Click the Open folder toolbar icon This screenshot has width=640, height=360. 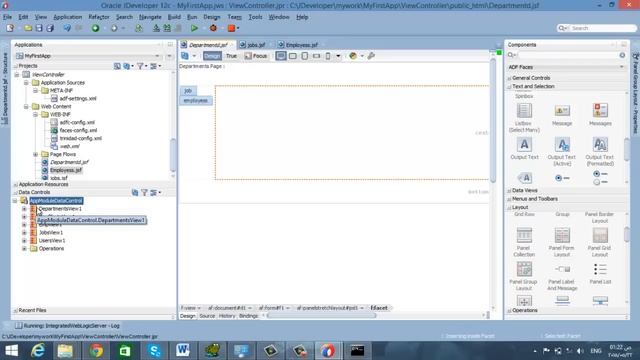[28, 28]
